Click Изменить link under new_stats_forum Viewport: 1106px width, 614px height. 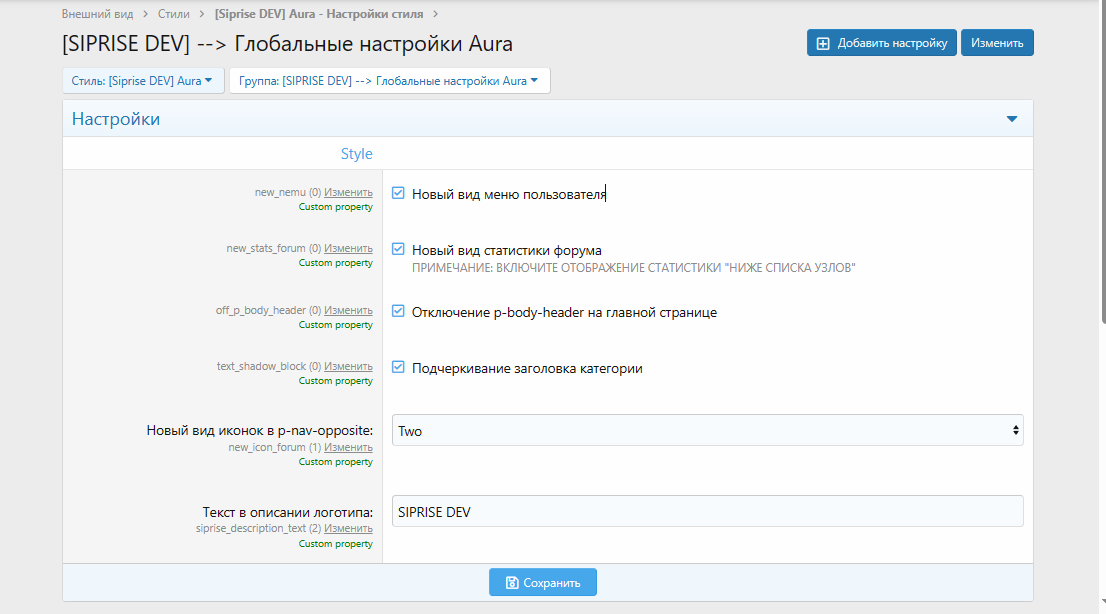pos(348,249)
